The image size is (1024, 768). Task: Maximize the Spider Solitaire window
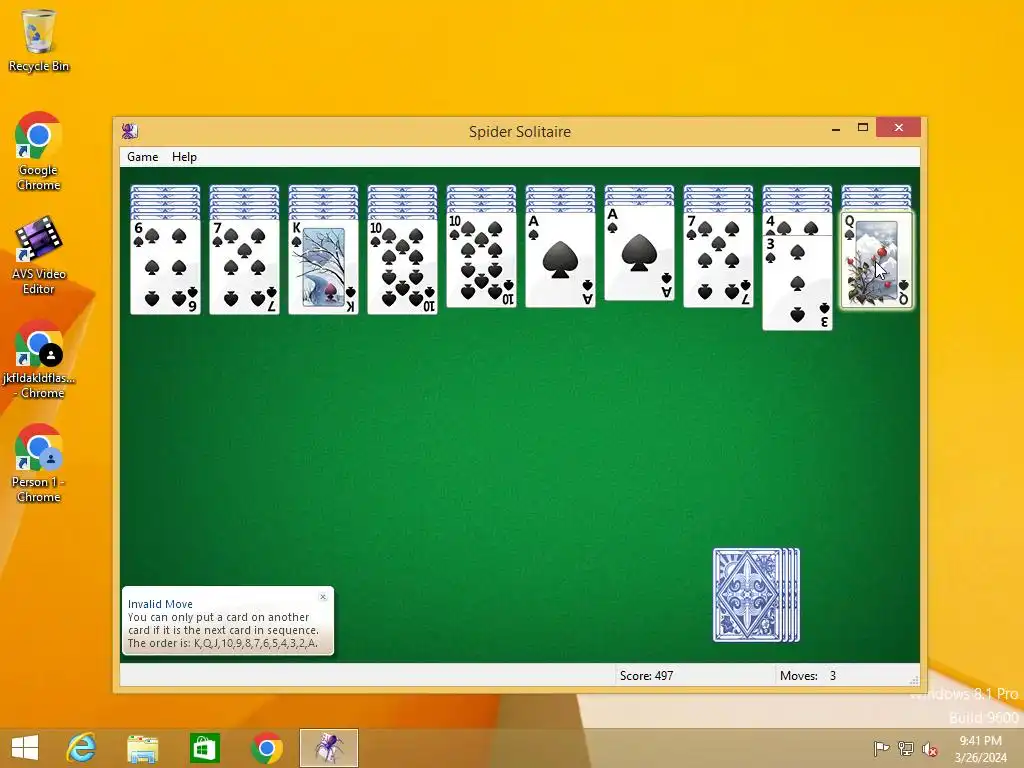pyautogui.click(x=863, y=127)
